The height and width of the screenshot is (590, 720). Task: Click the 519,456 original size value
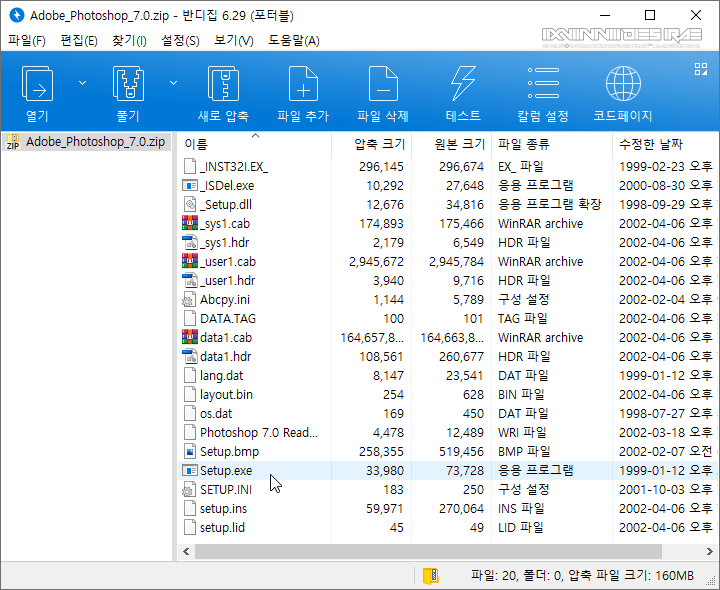pos(461,452)
